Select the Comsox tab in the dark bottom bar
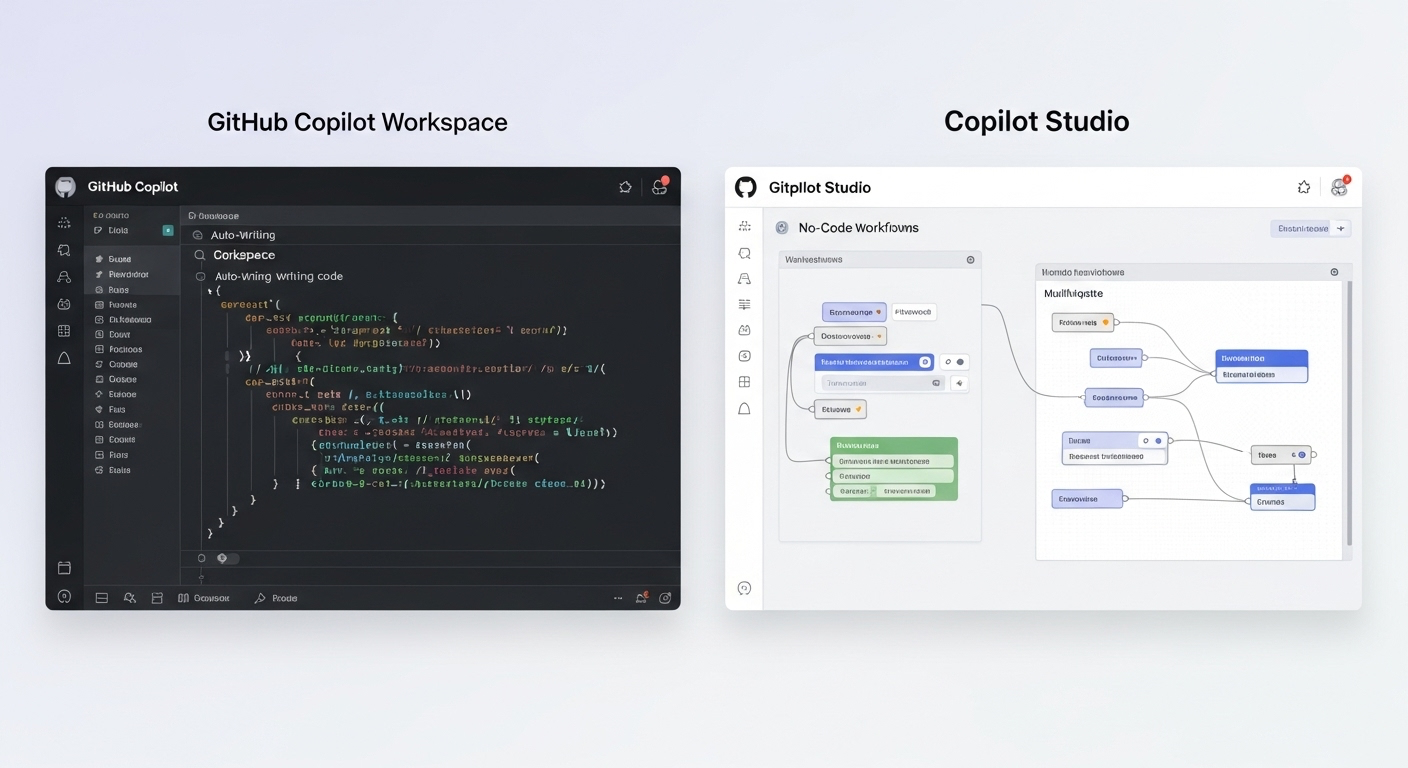 [x=204, y=598]
